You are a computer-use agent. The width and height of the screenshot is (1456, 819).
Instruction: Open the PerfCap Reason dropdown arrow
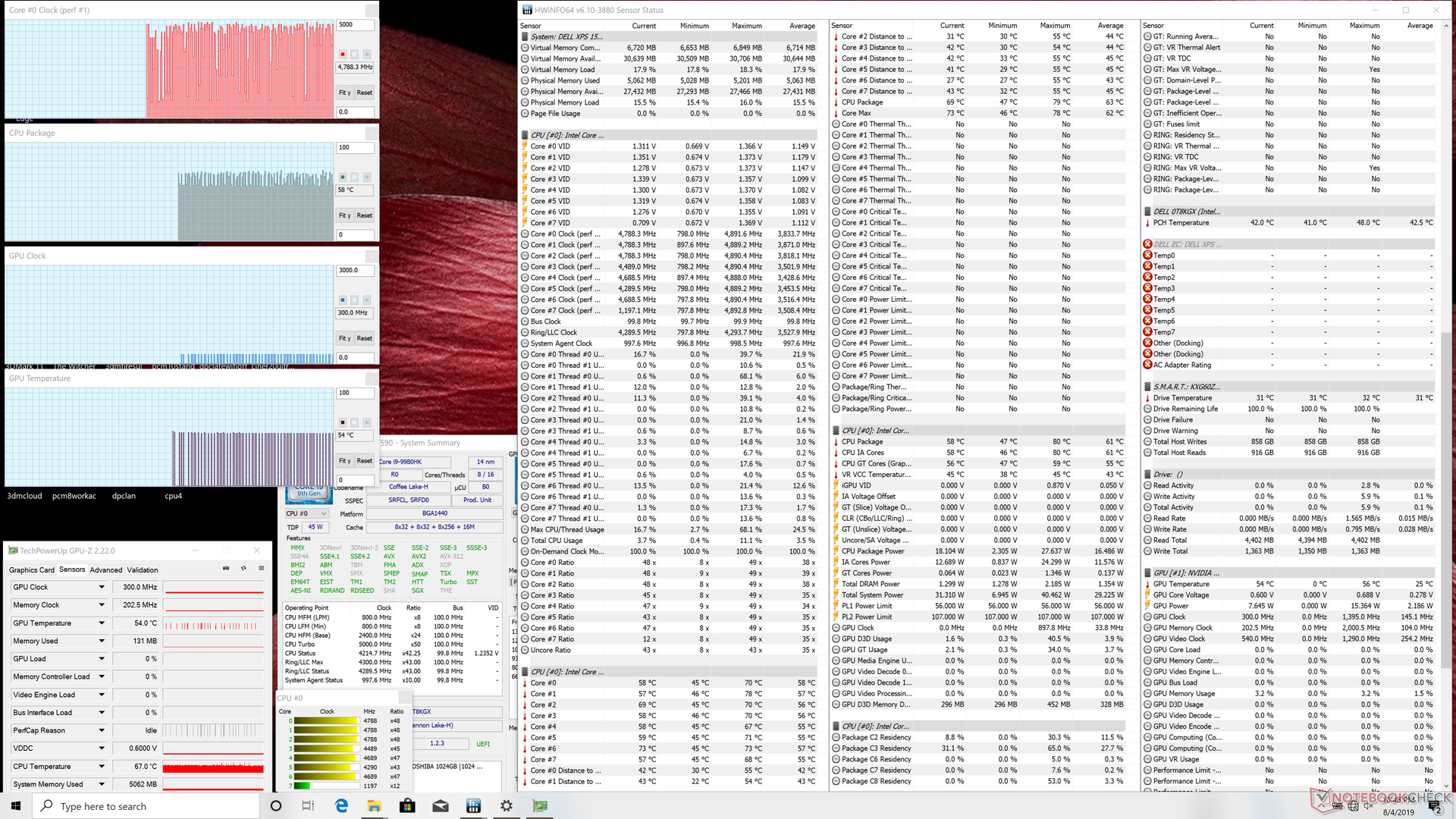102,730
